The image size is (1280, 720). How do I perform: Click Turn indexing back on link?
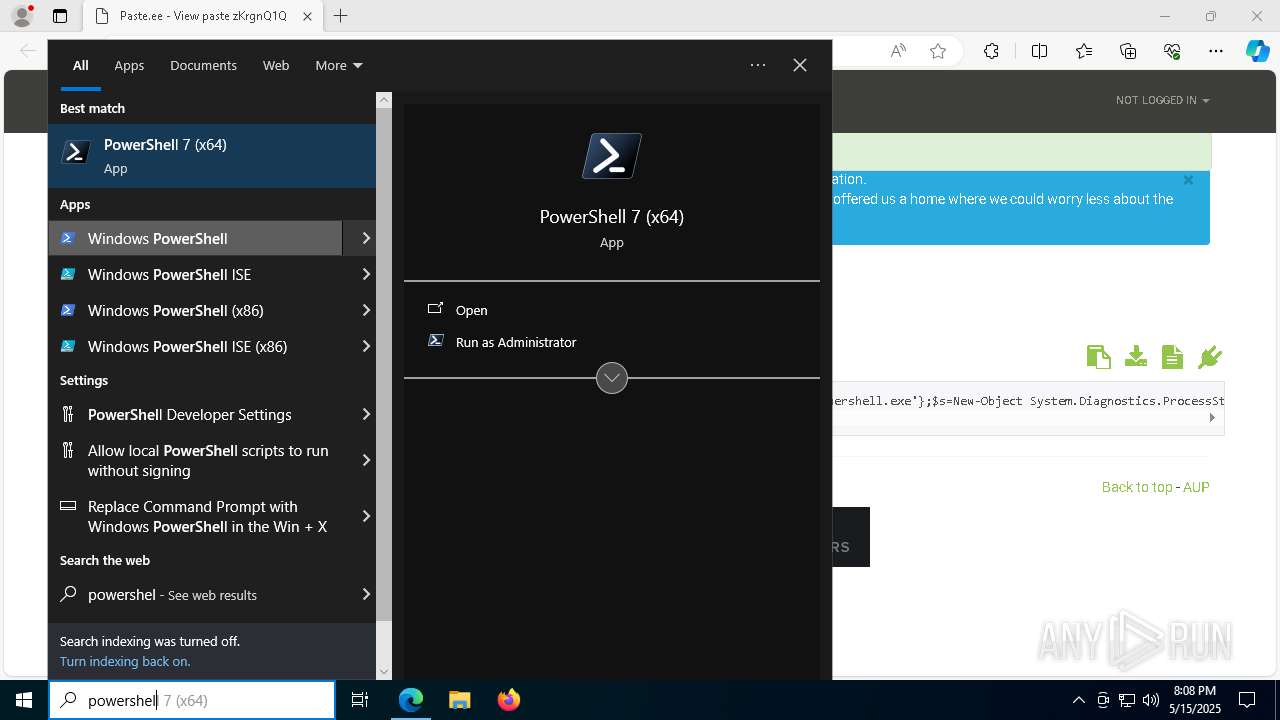click(125, 661)
